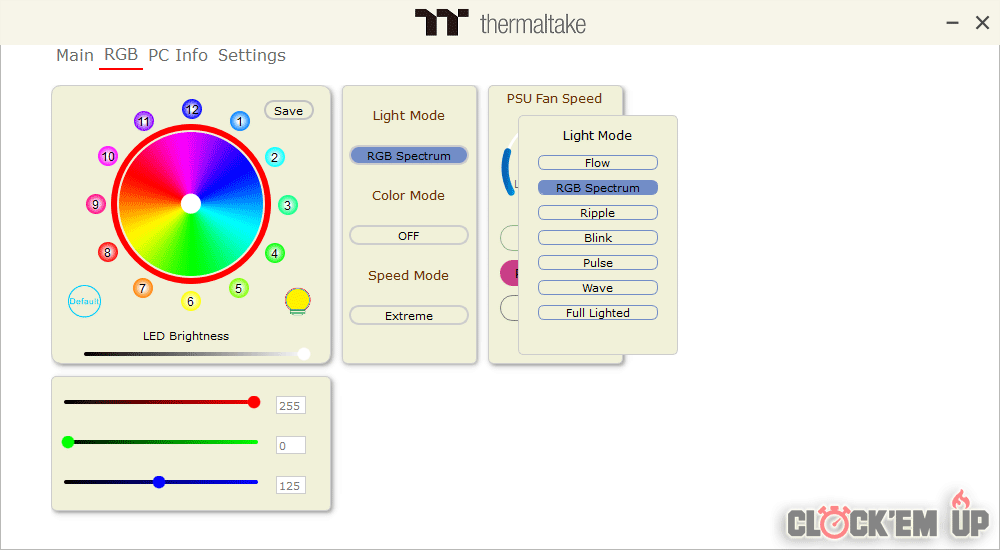This screenshot has height=550, width=1000.
Task: Choose Ripple light mode option
Action: tap(598, 213)
